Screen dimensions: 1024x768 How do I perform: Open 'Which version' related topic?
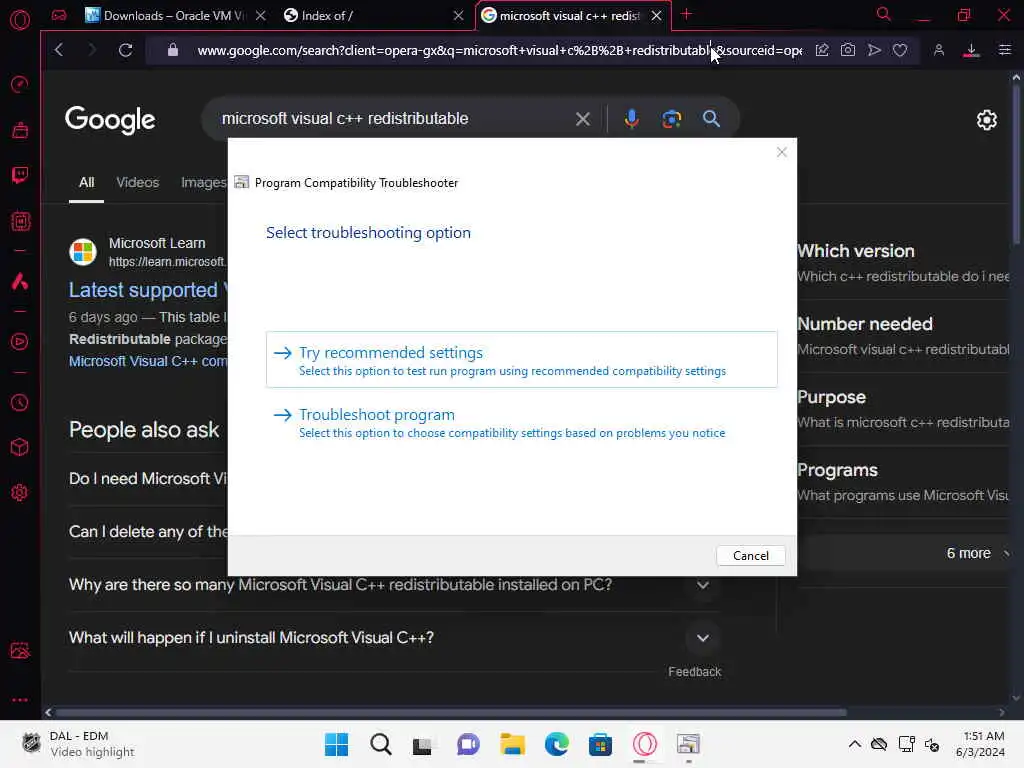903,263
